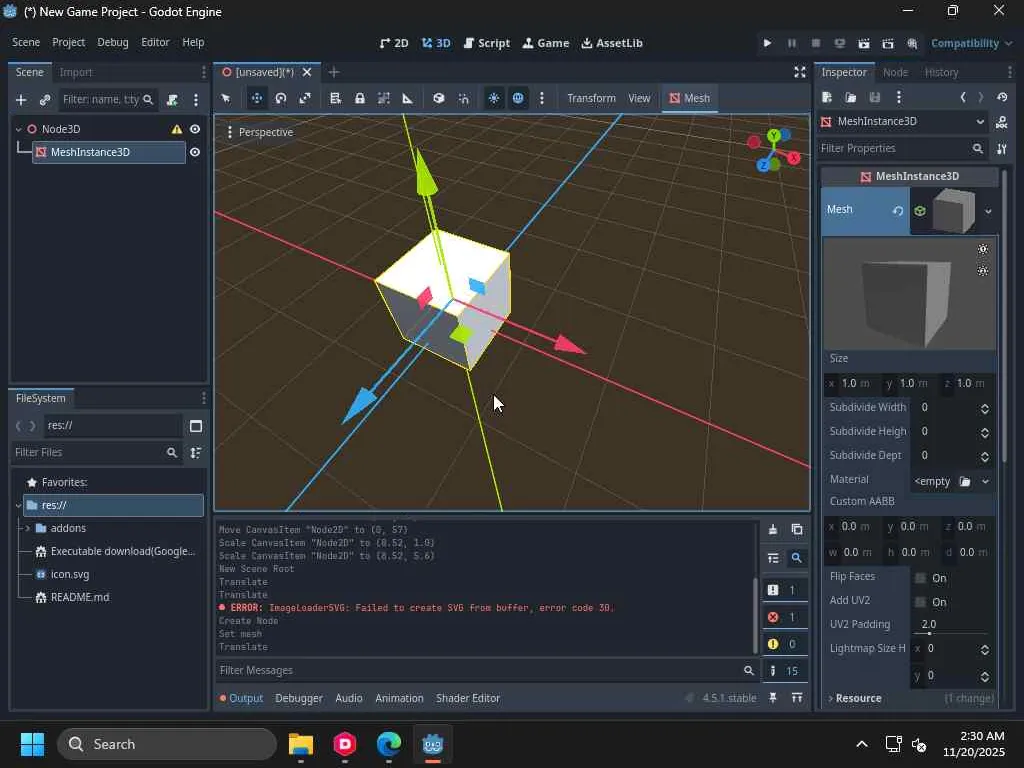
Task: Expand the Resource section in Inspector
Action: pos(858,698)
